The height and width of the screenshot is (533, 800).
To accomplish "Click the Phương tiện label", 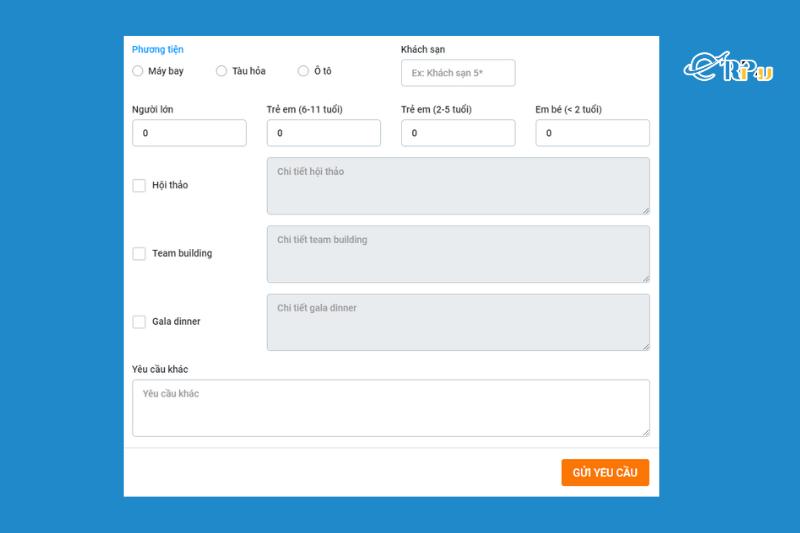I will [158, 50].
